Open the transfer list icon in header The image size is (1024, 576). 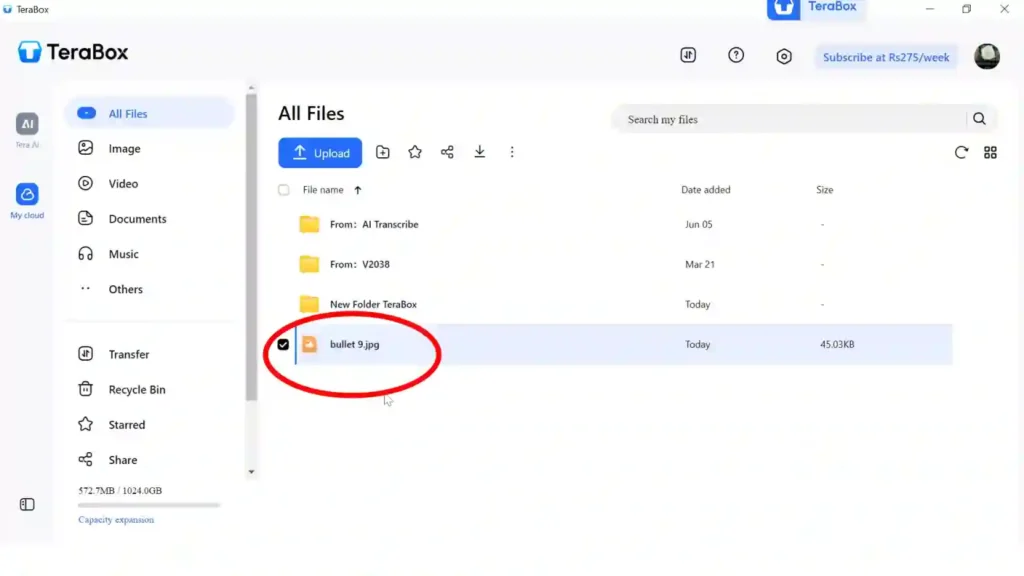[x=688, y=56]
